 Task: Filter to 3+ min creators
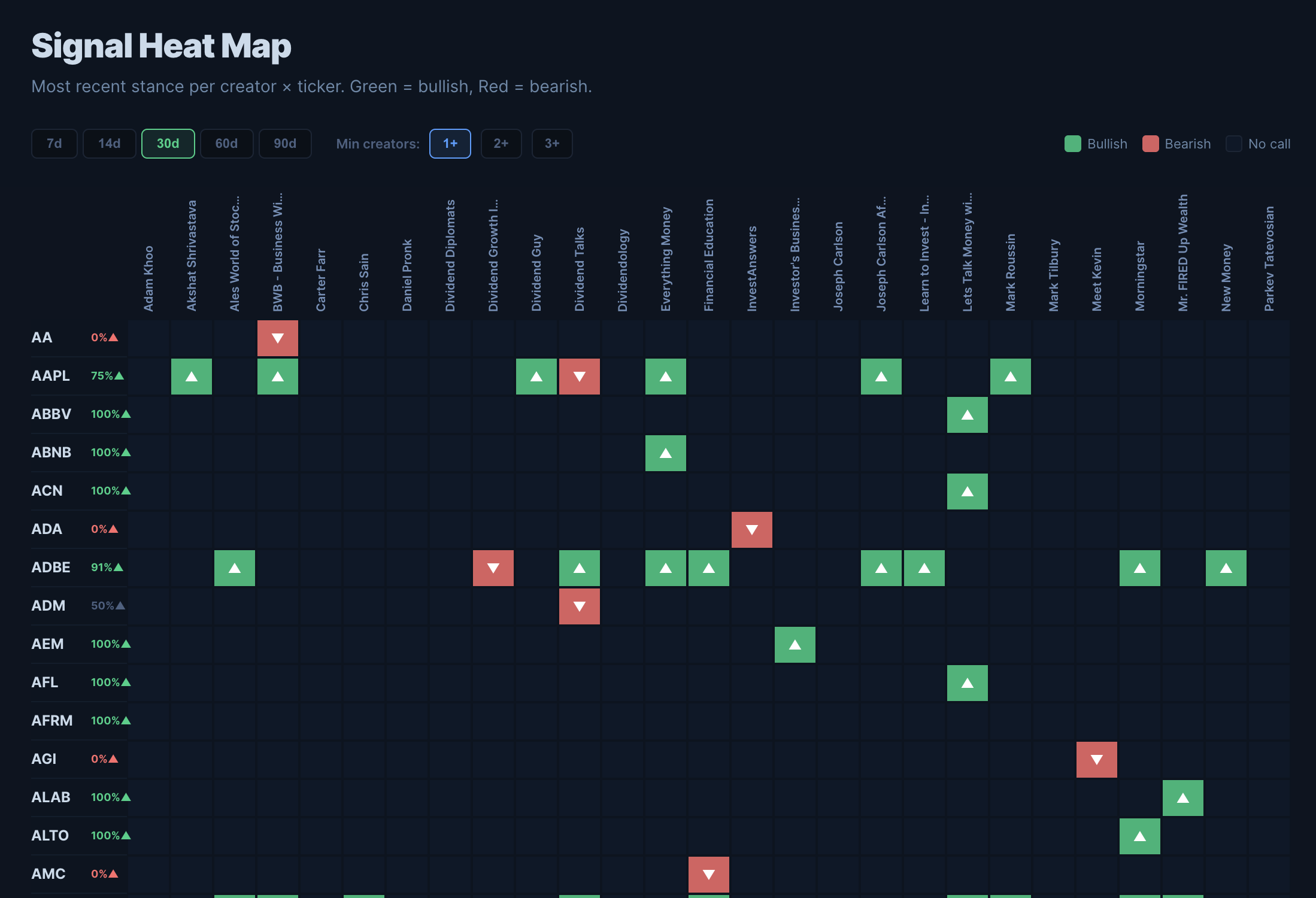552,144
